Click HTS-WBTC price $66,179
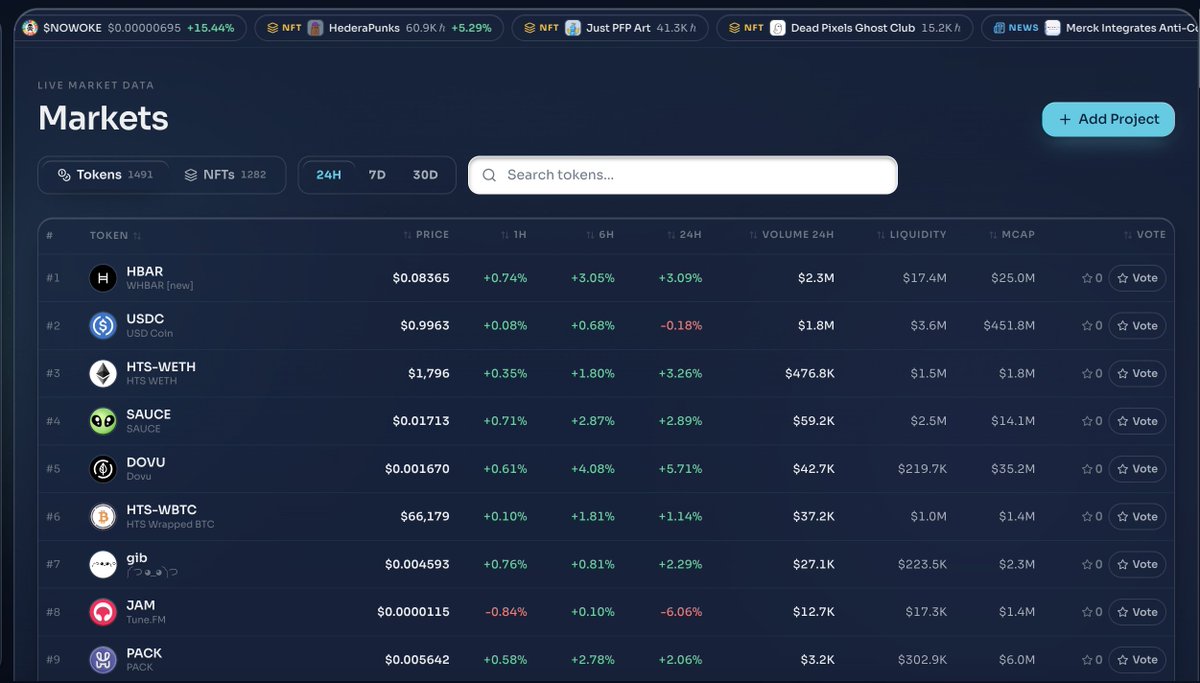This screenshot has height=683, width=1200. 424,517
